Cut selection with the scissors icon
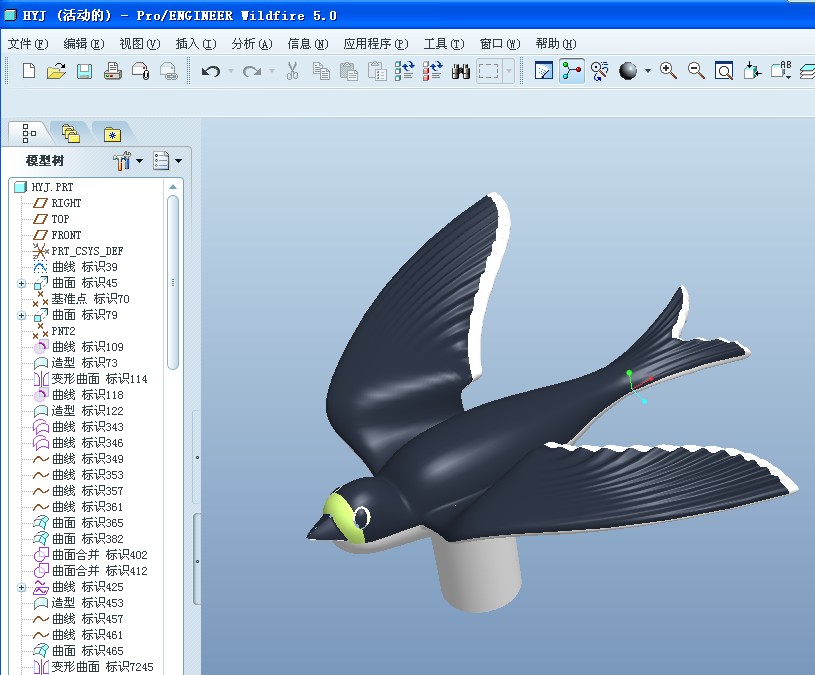The height and width of the screenshot is (675, 815). point(293,71)
